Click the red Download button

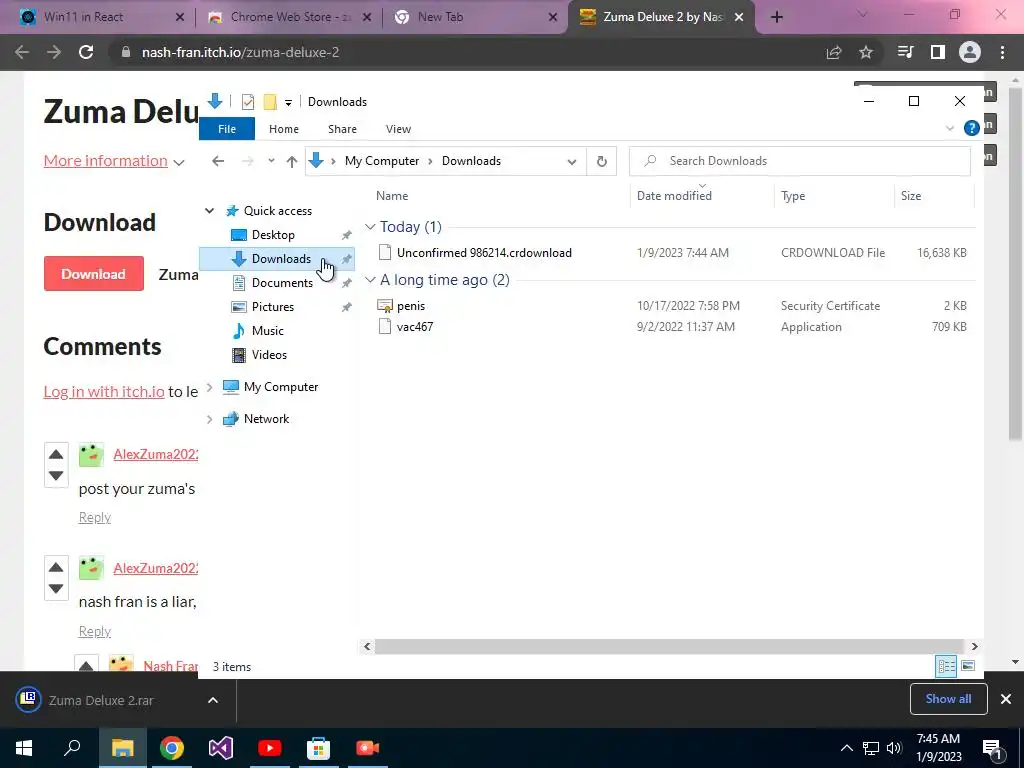click(93, 274)
